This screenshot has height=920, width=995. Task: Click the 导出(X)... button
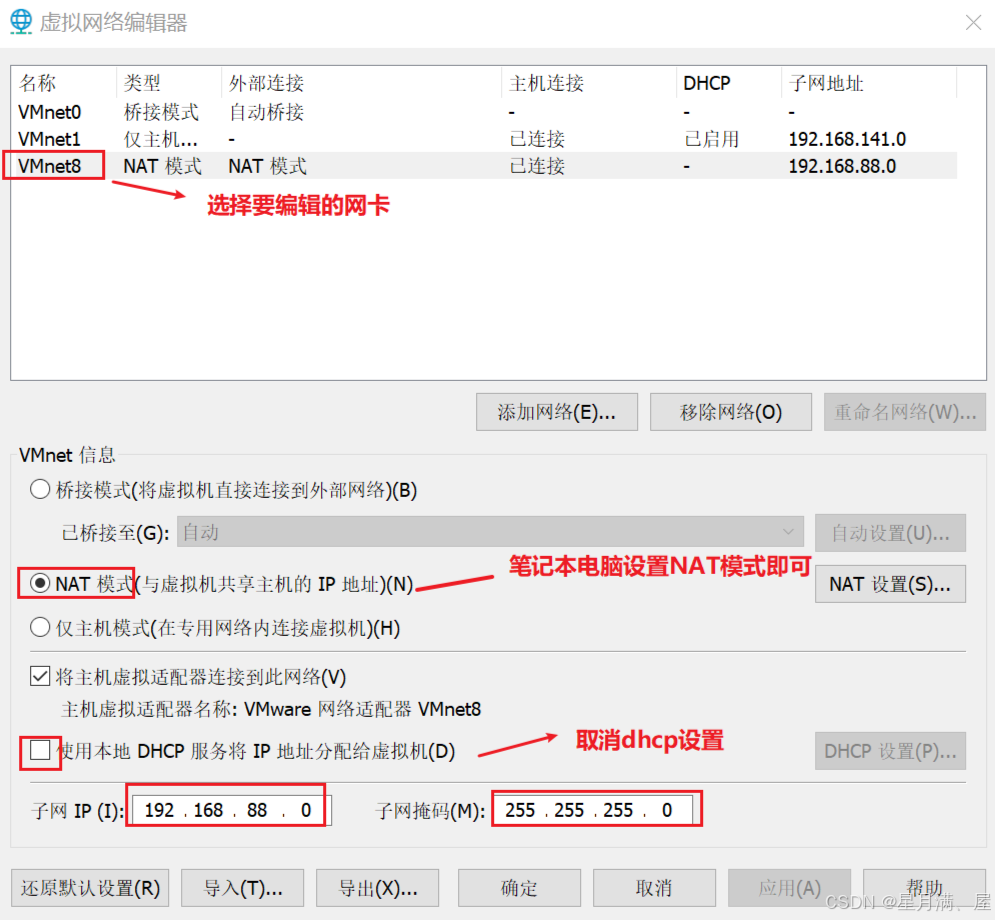(378, 888)
